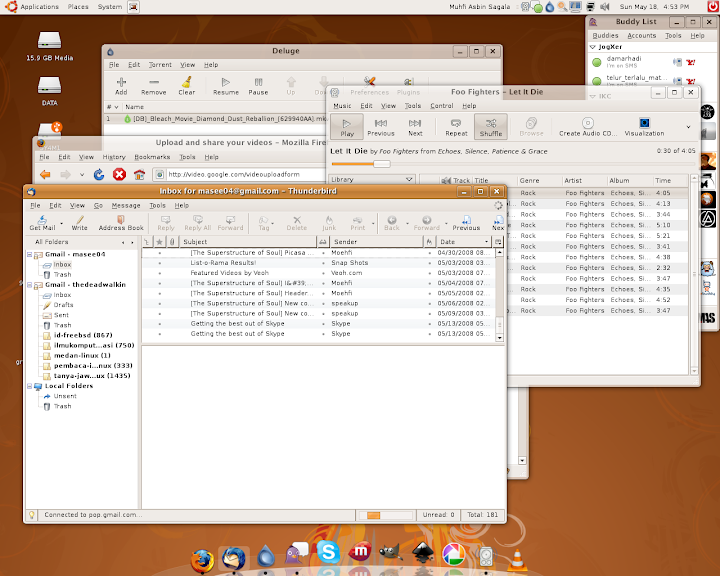Click Previous in Thunderbird toolbar

466,223
